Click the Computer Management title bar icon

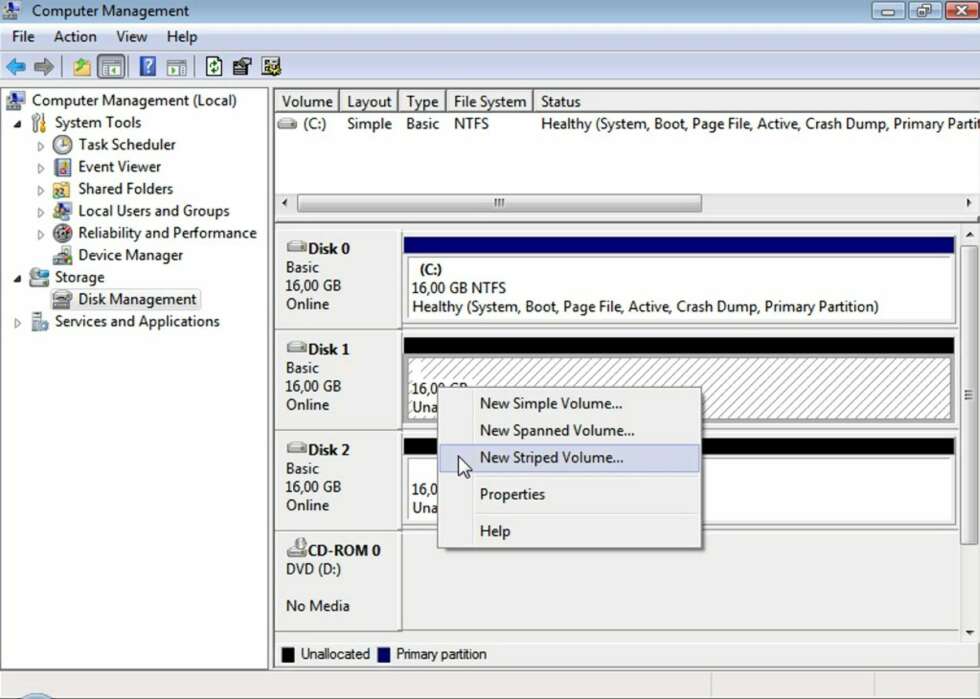pyautogui.click(x=11, y=10)
